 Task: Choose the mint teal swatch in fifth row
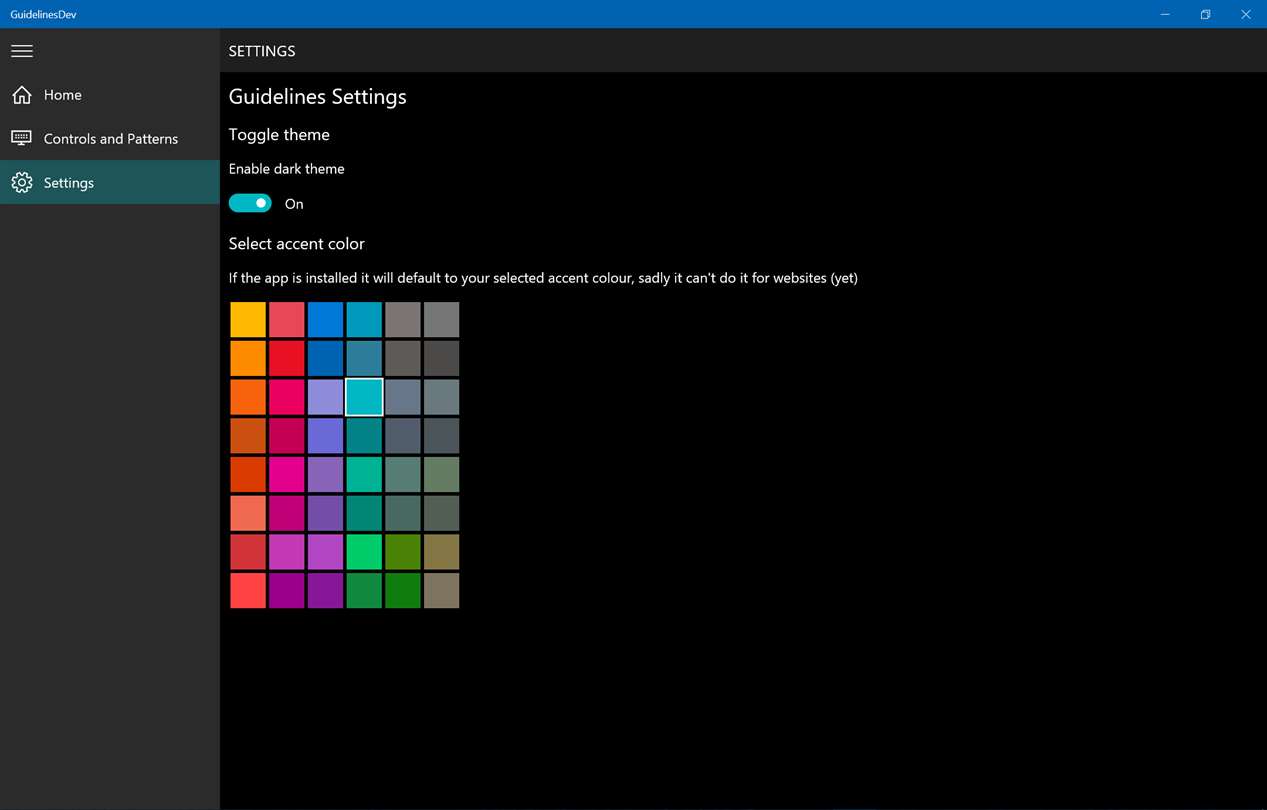[364, 474]
